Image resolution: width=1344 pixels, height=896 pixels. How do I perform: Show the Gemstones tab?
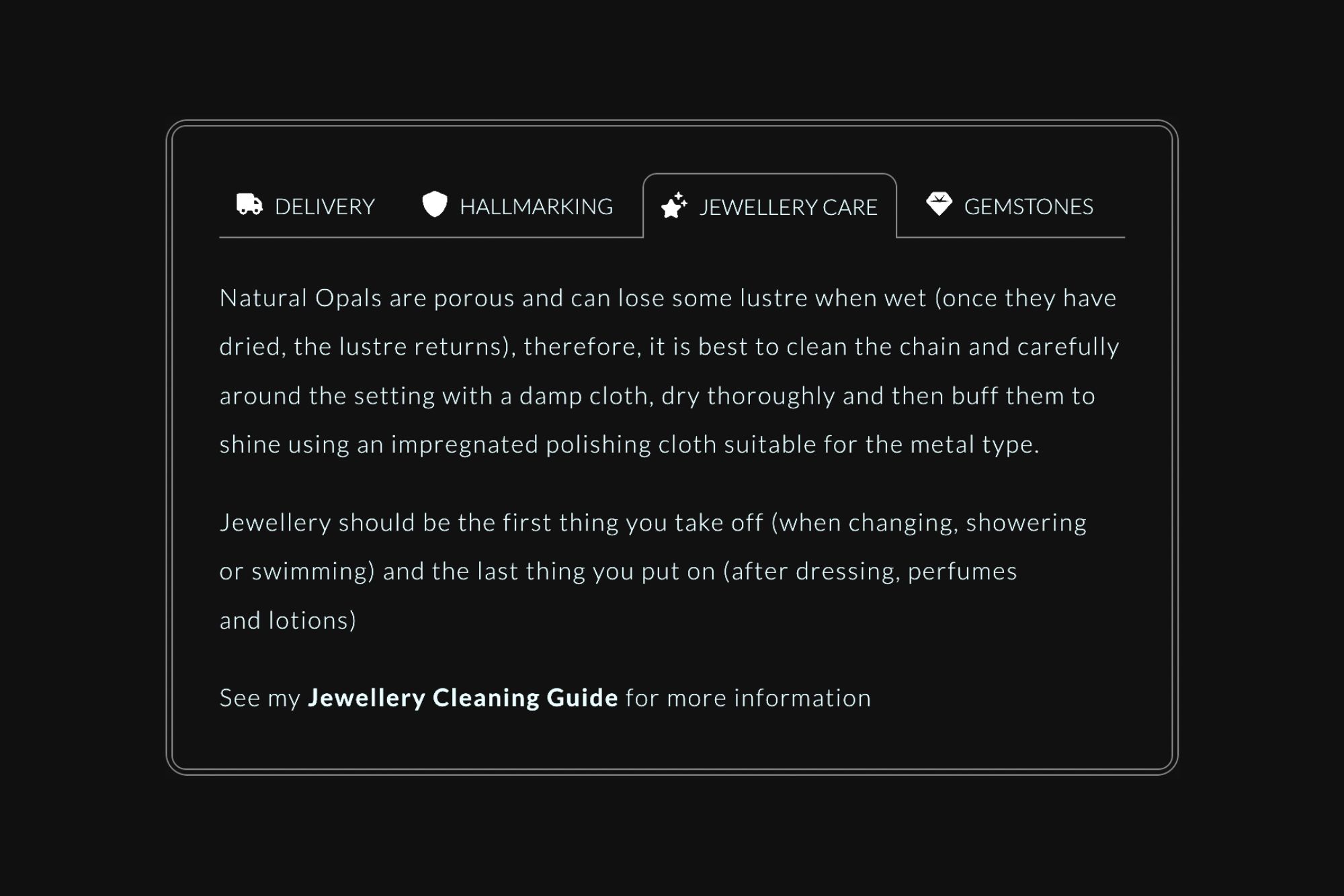[1028, 206]
